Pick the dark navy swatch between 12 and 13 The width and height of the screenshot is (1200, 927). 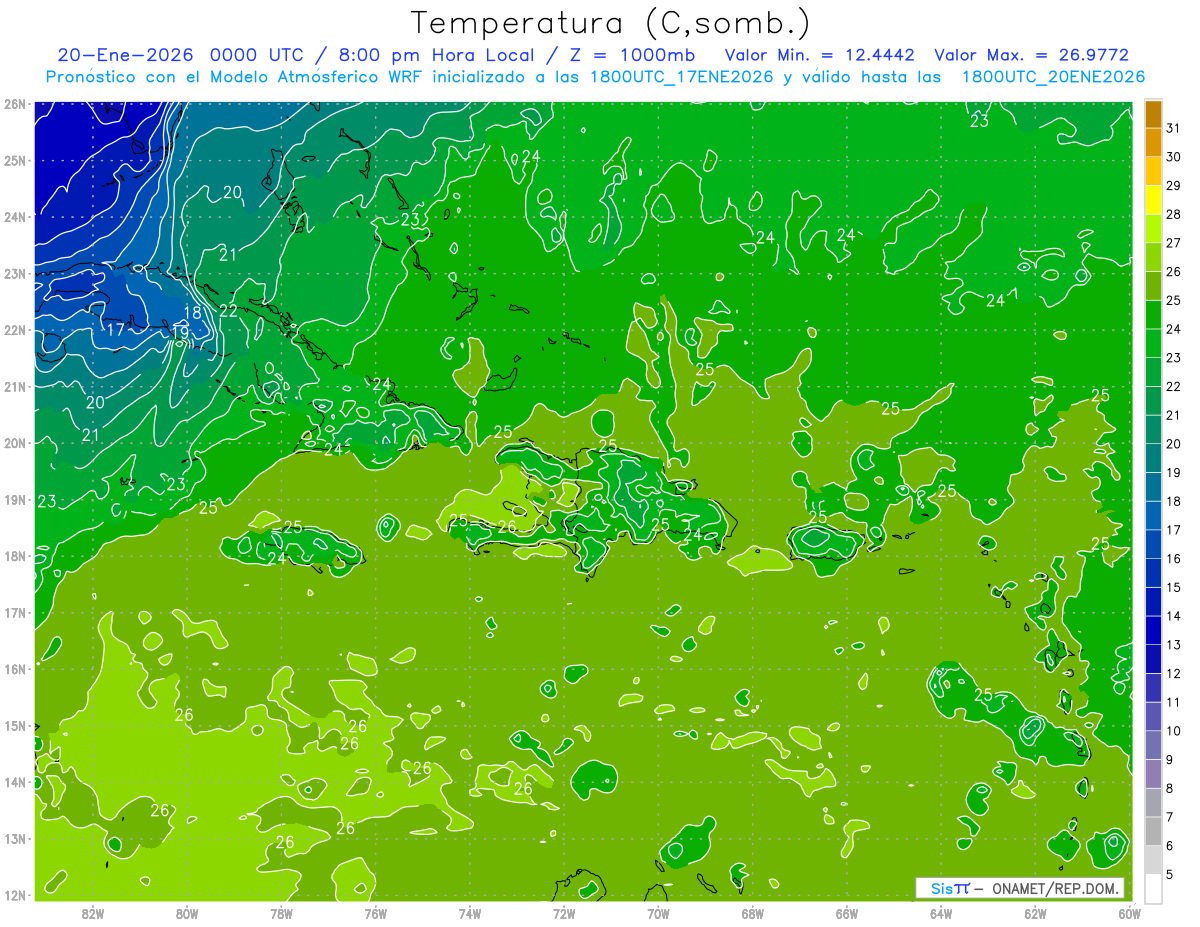1153,658
